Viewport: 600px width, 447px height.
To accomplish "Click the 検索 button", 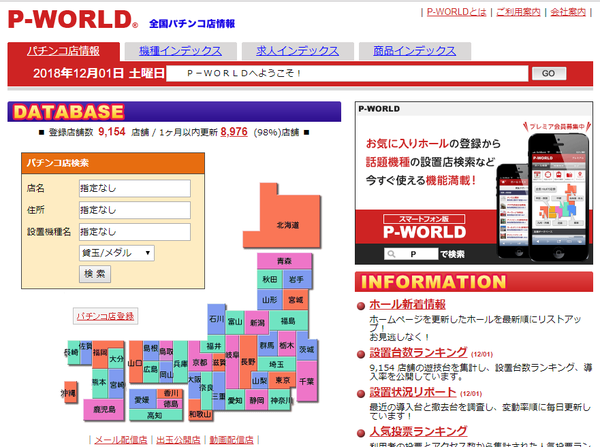I will tap(95, 274).
